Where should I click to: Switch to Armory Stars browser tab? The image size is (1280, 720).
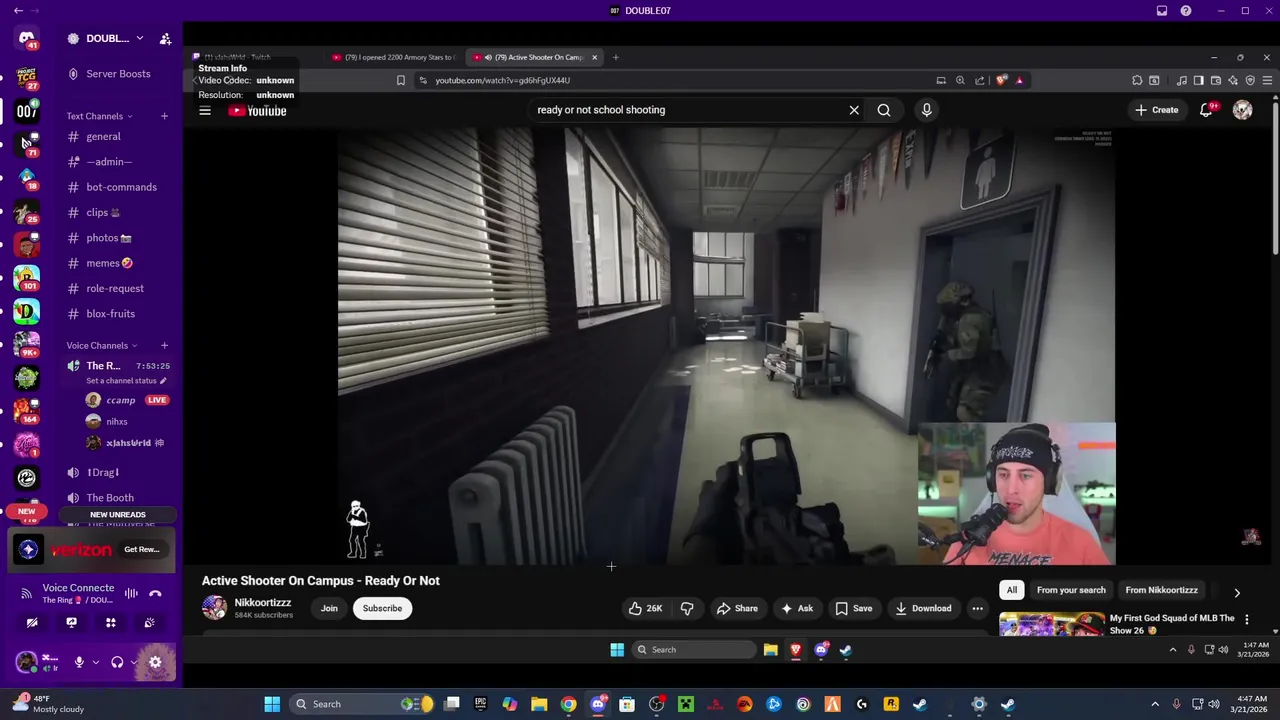click(x=392, y=57)
